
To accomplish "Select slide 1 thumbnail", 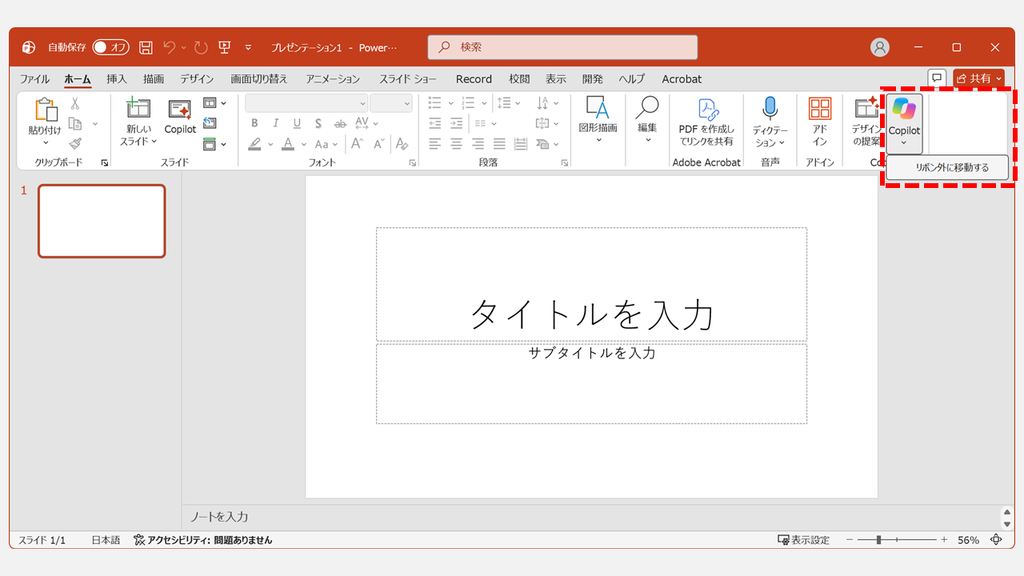I will [102, 221].
